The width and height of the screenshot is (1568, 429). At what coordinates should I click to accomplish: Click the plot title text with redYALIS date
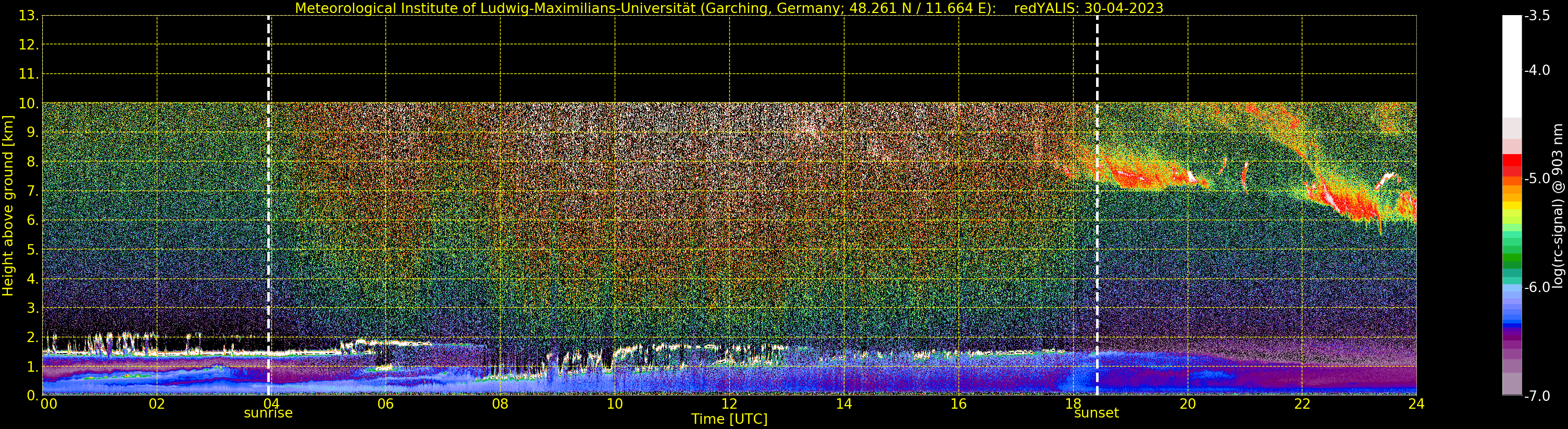click(729, 8)
